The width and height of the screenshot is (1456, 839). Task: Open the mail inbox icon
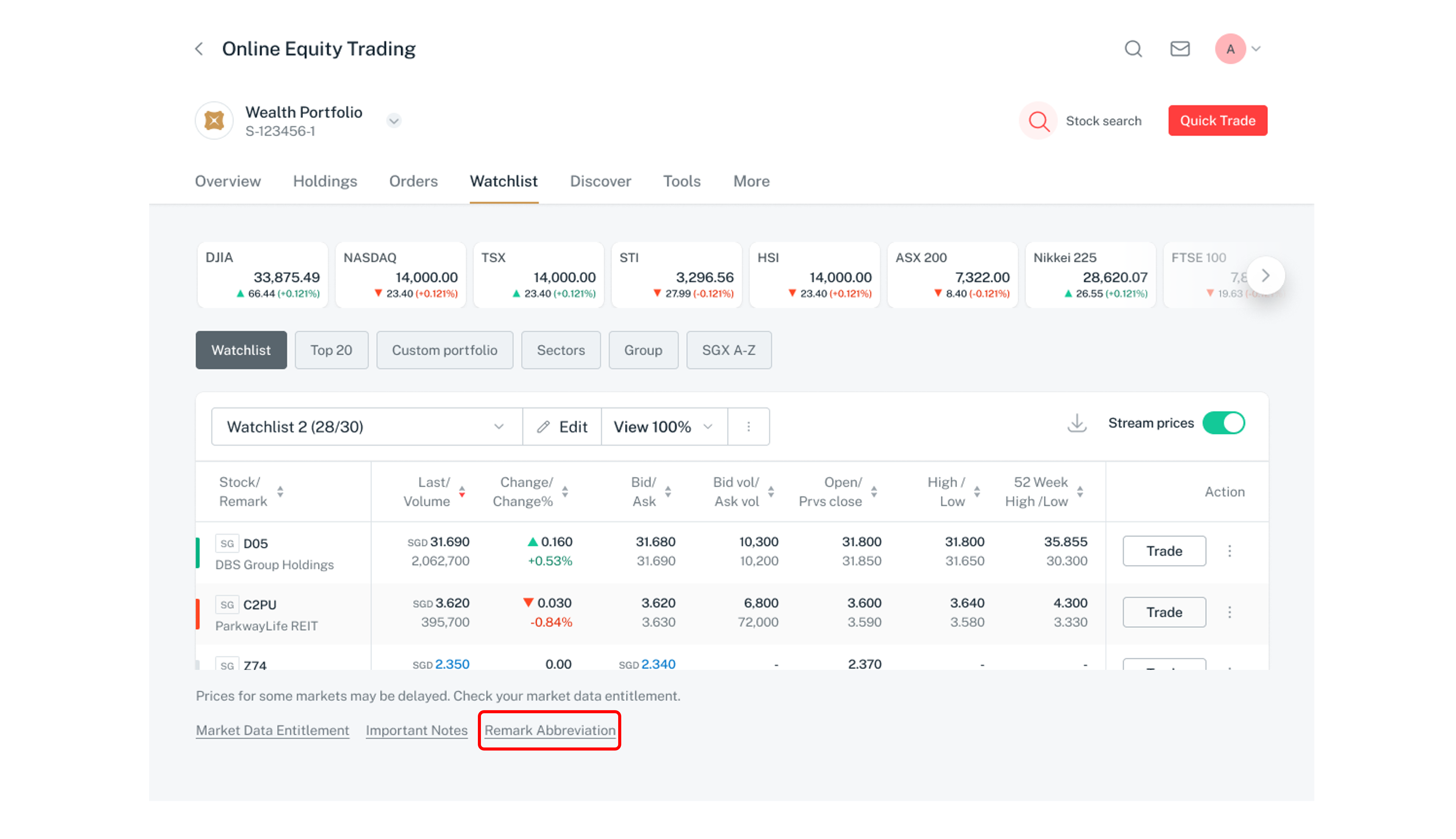(1179, 49)
